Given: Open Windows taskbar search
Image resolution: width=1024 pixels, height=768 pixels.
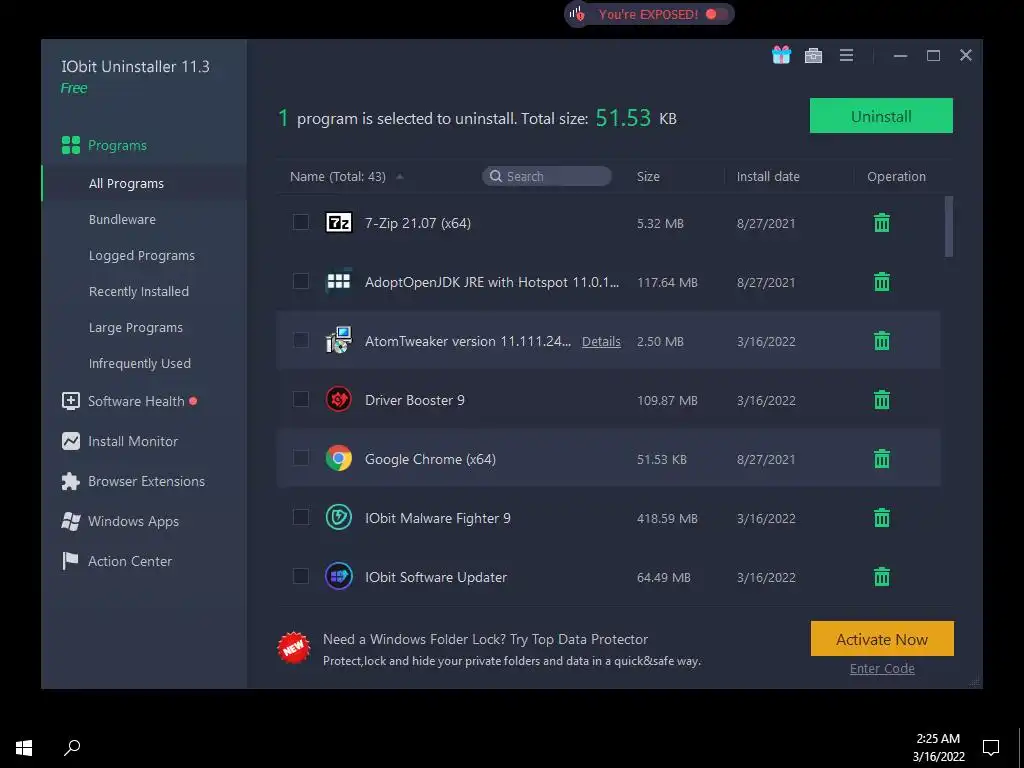Looking at the screenshot, I should (72, 748).
